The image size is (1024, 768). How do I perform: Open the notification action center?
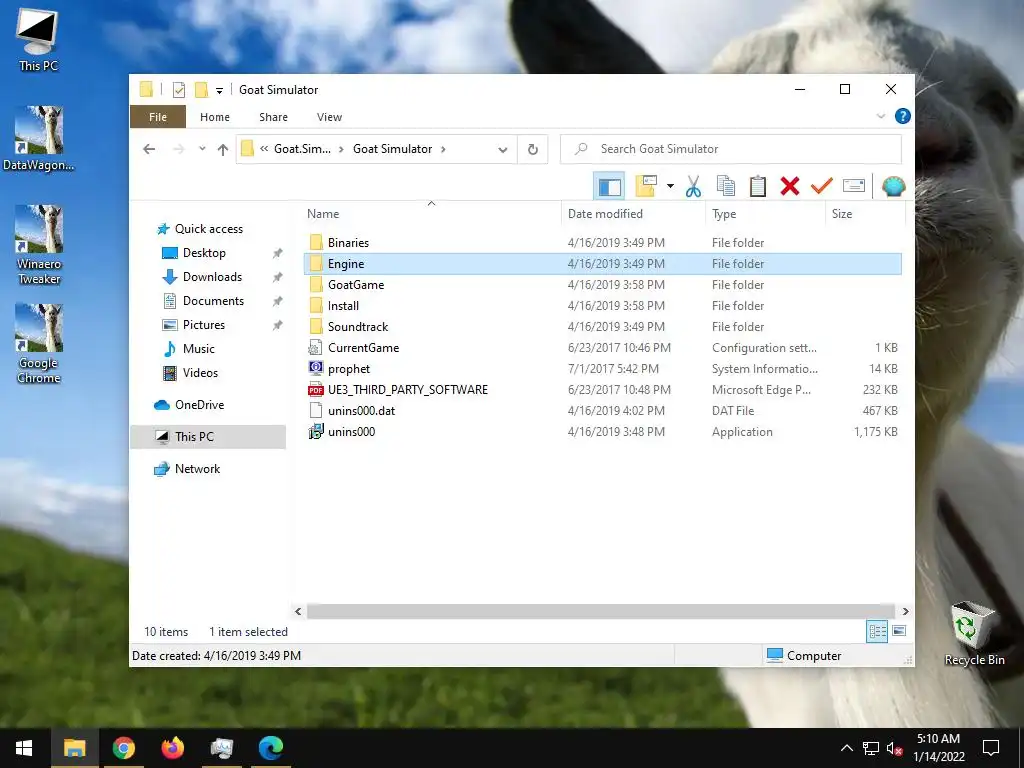click(x=991, y=748)
